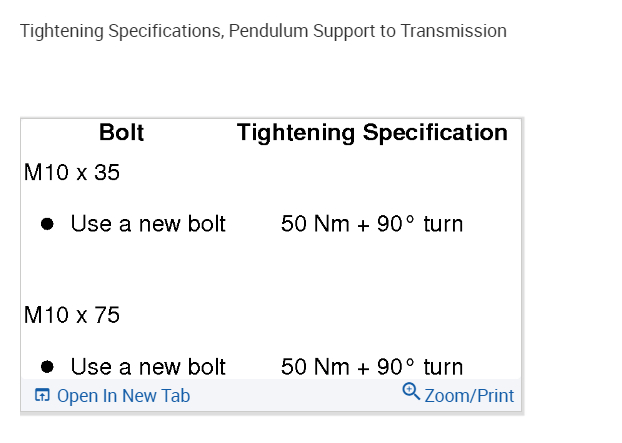Click the Zoom/Print text link
The image size is (622, 443).
click(x=469, y=396)
